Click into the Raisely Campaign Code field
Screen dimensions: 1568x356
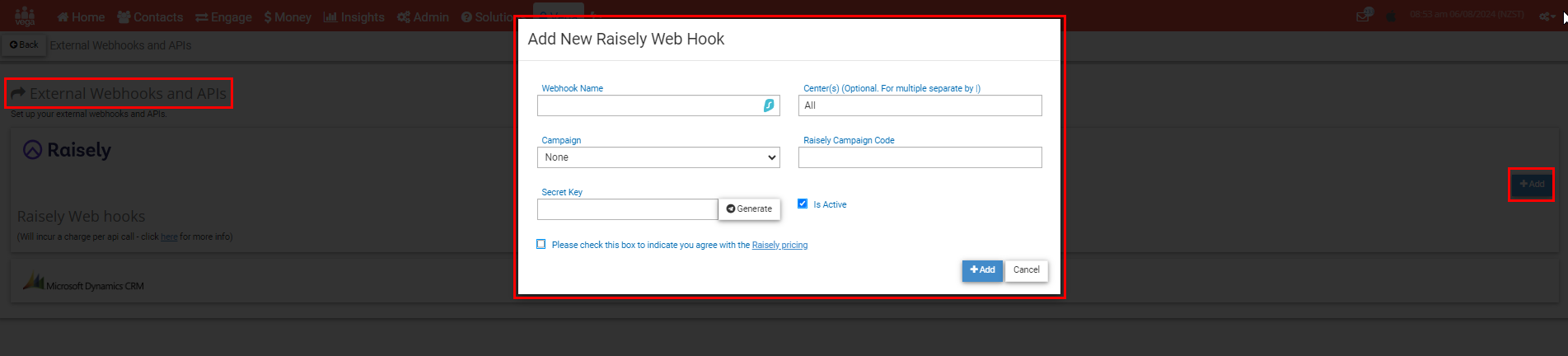[920, 157]
